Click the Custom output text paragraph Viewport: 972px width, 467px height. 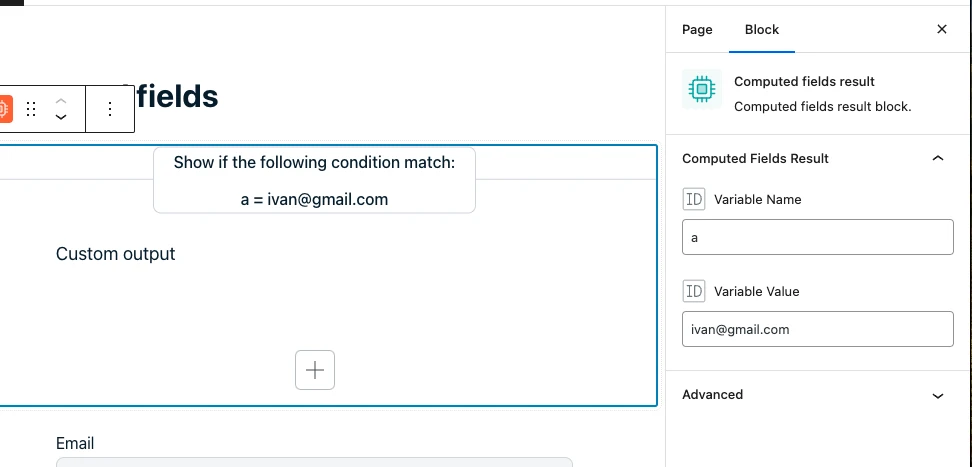(x=116, y=254)
